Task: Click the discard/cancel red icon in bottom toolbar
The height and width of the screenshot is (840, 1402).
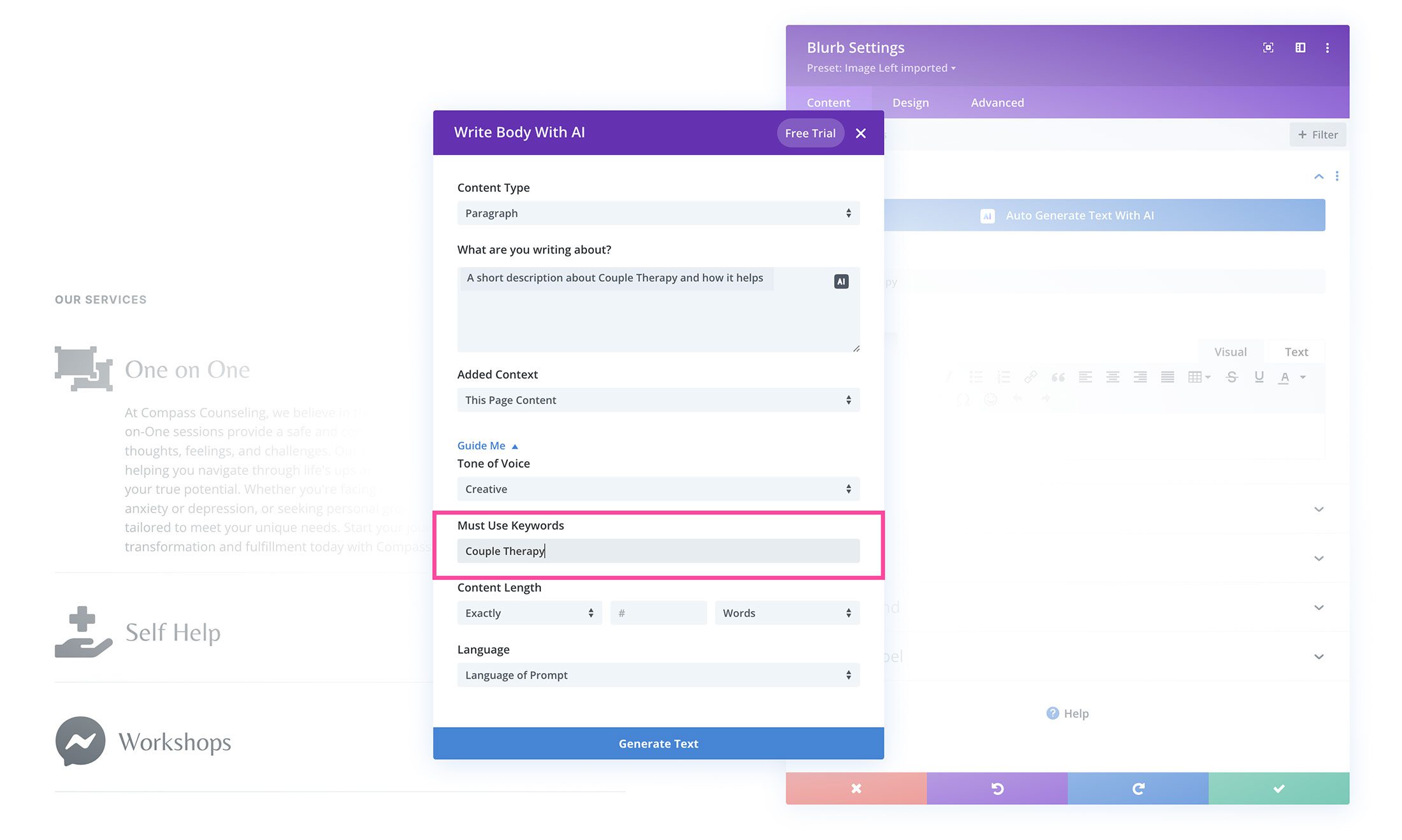Action: tap(856, 788)
